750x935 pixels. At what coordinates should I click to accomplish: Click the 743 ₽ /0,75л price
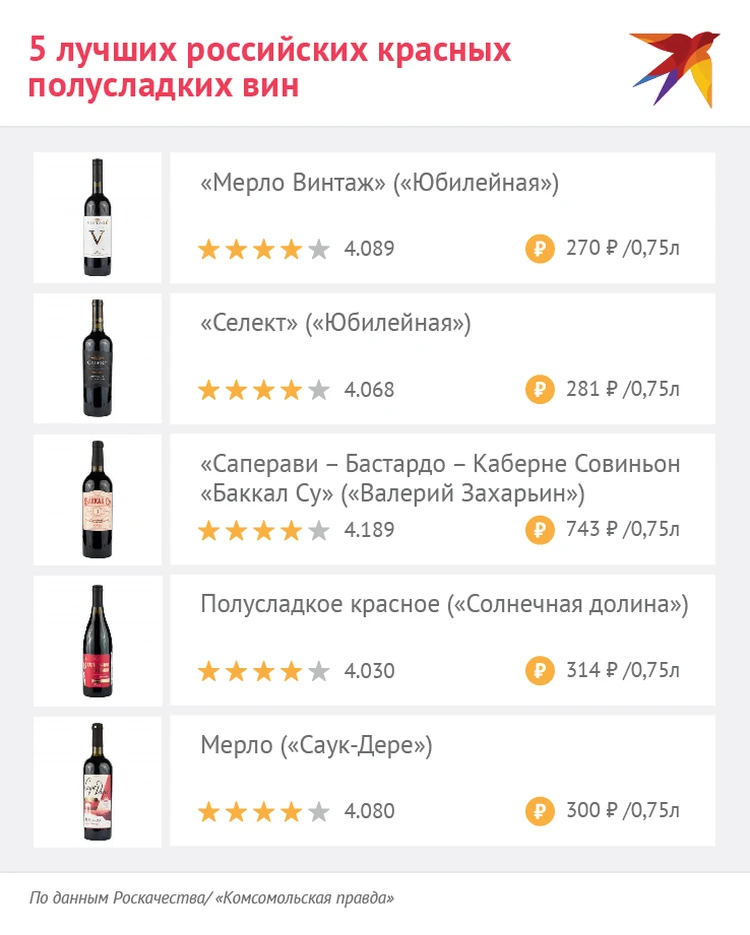(622, 530)
